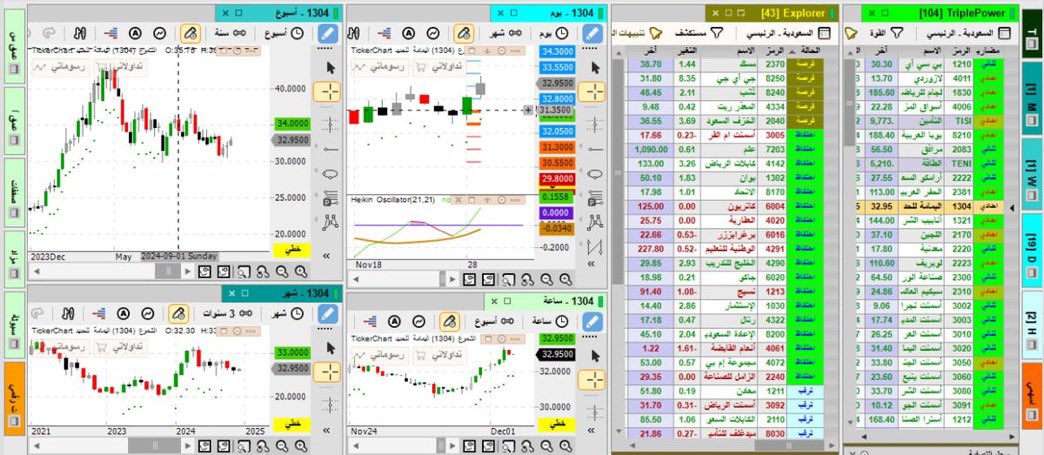Viewport: 1044px width, 455px height.
Task: Click Tadawulaty button in hourly chart
Action: [x=439, y=354]
